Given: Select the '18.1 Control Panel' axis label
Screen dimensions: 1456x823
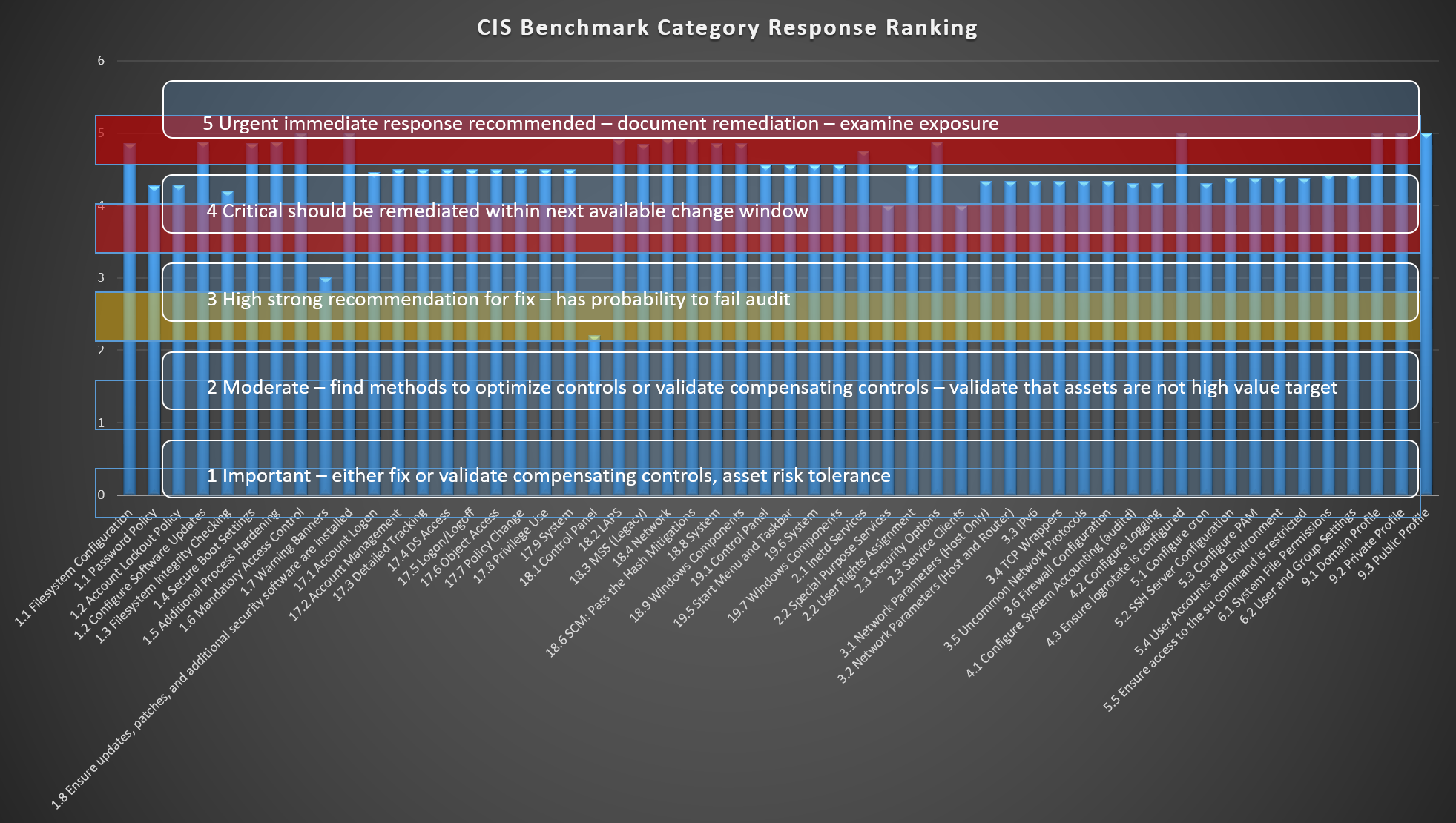Looking at the screenshot, I should (x=558, y=548).
